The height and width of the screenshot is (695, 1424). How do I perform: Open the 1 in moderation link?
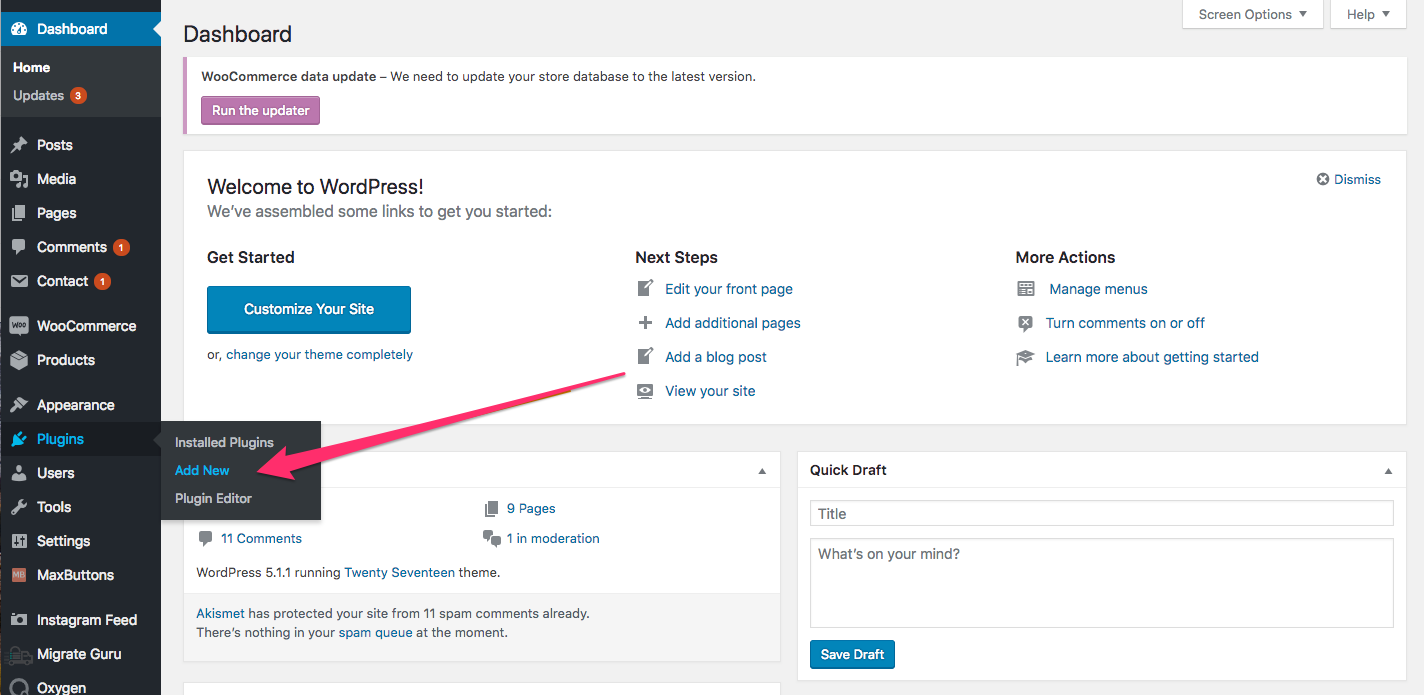click(x=553, y=538)
